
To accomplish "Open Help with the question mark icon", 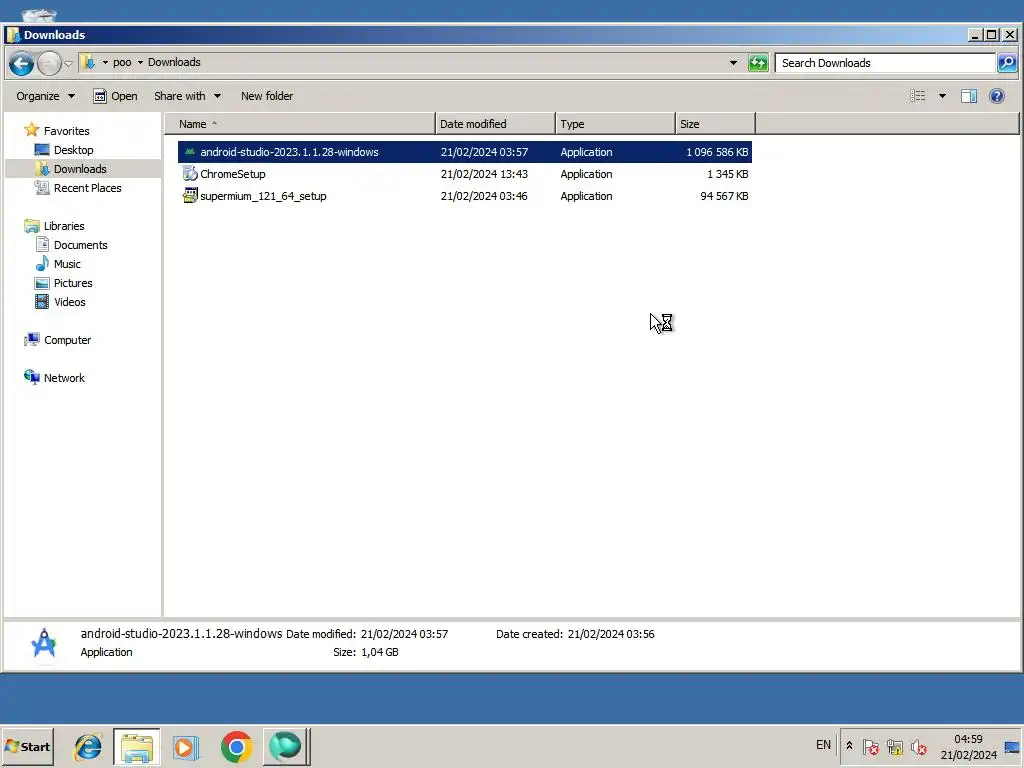I will [x=997, y=96].
